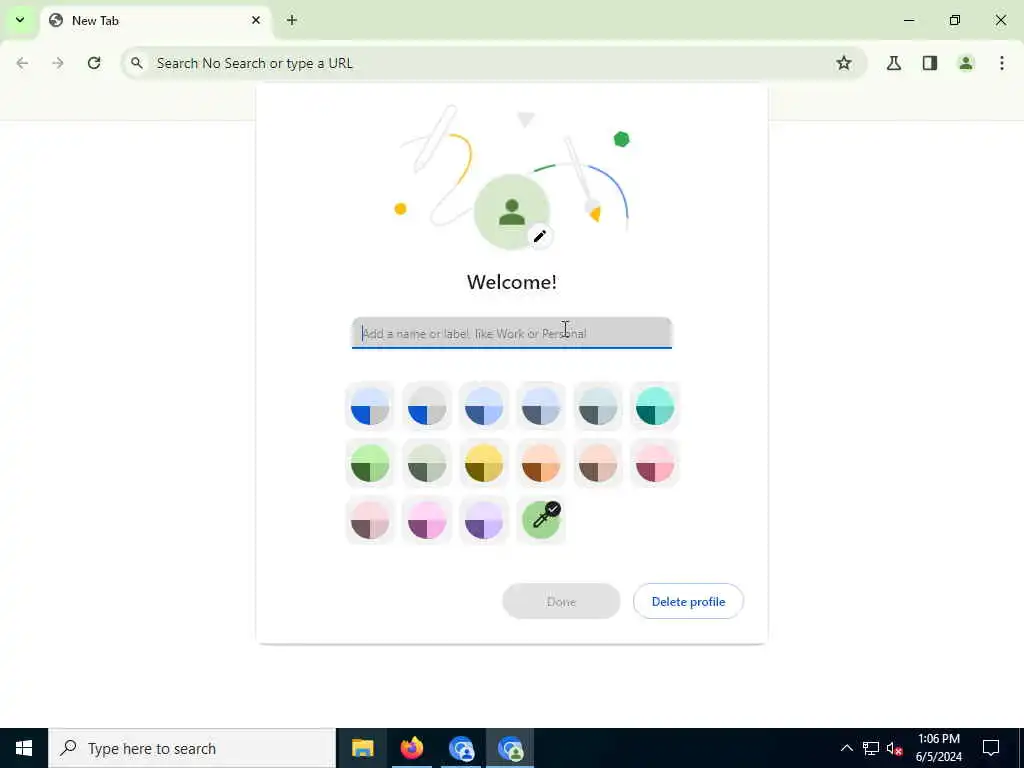Screen dimensions: 1024x768
Task: Select the purple theme color swatch
Action: 484,520
